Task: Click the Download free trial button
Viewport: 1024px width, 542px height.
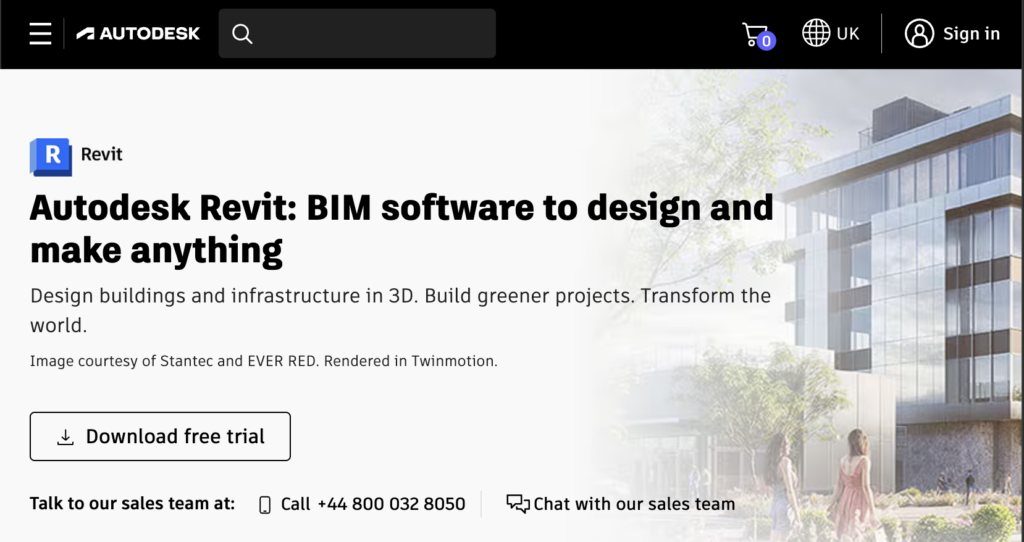Action: click(x=160, y=436)
